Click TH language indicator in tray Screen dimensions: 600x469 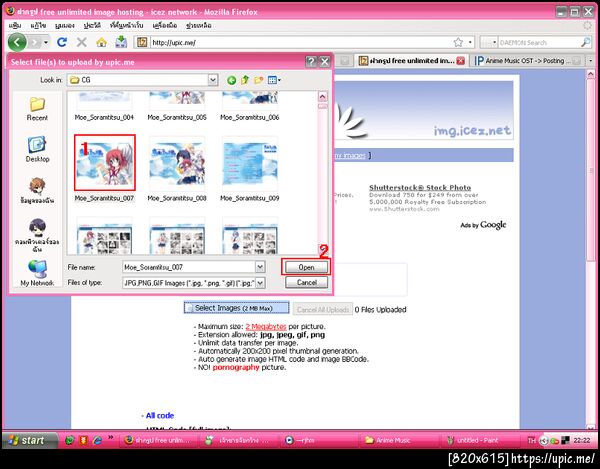pyautogui.click(x=532, y=441)
